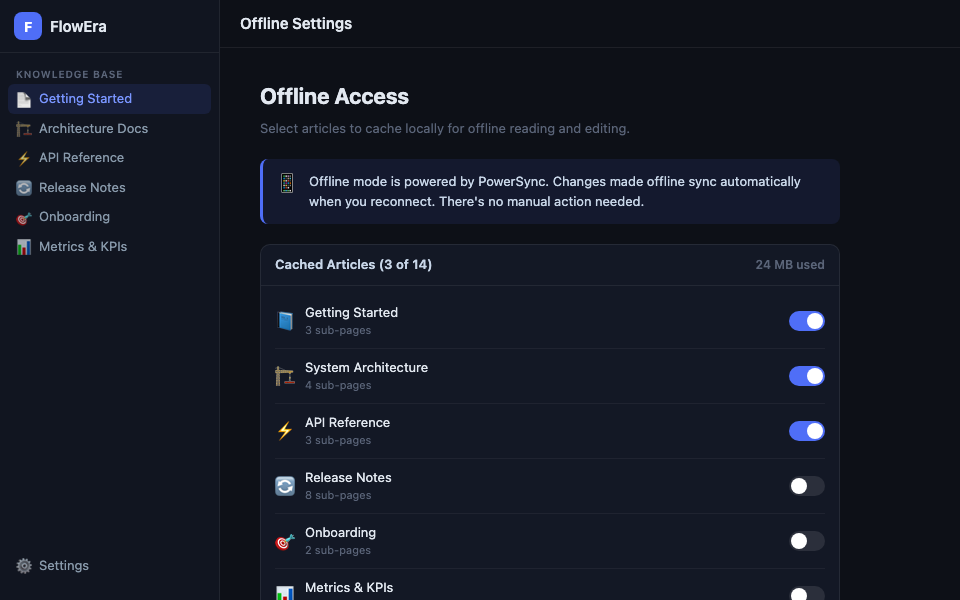Click the Settings gear icon
Image resolution: width=960 pixels, height=600 pixels.
pos(24,566)
